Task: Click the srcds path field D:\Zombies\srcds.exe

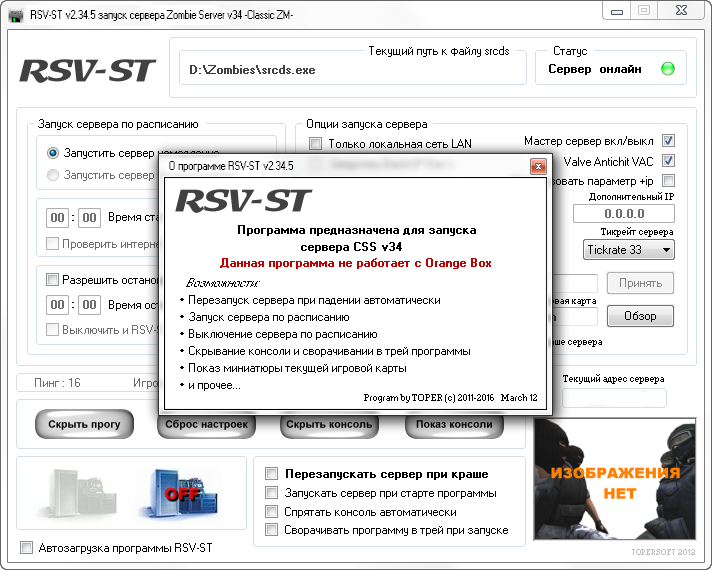Action: (353, 70)
